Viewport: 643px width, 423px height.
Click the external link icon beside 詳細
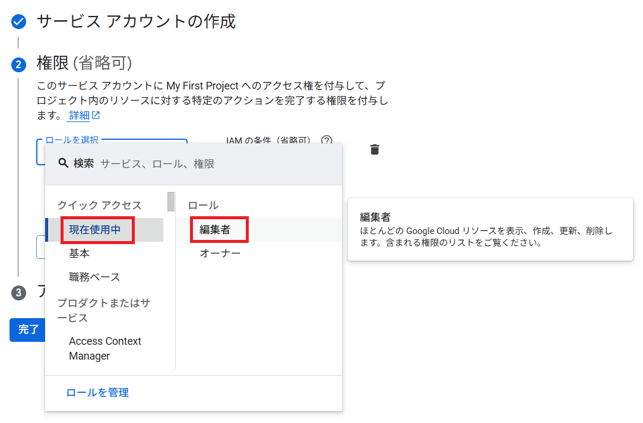tap(96, 116)
